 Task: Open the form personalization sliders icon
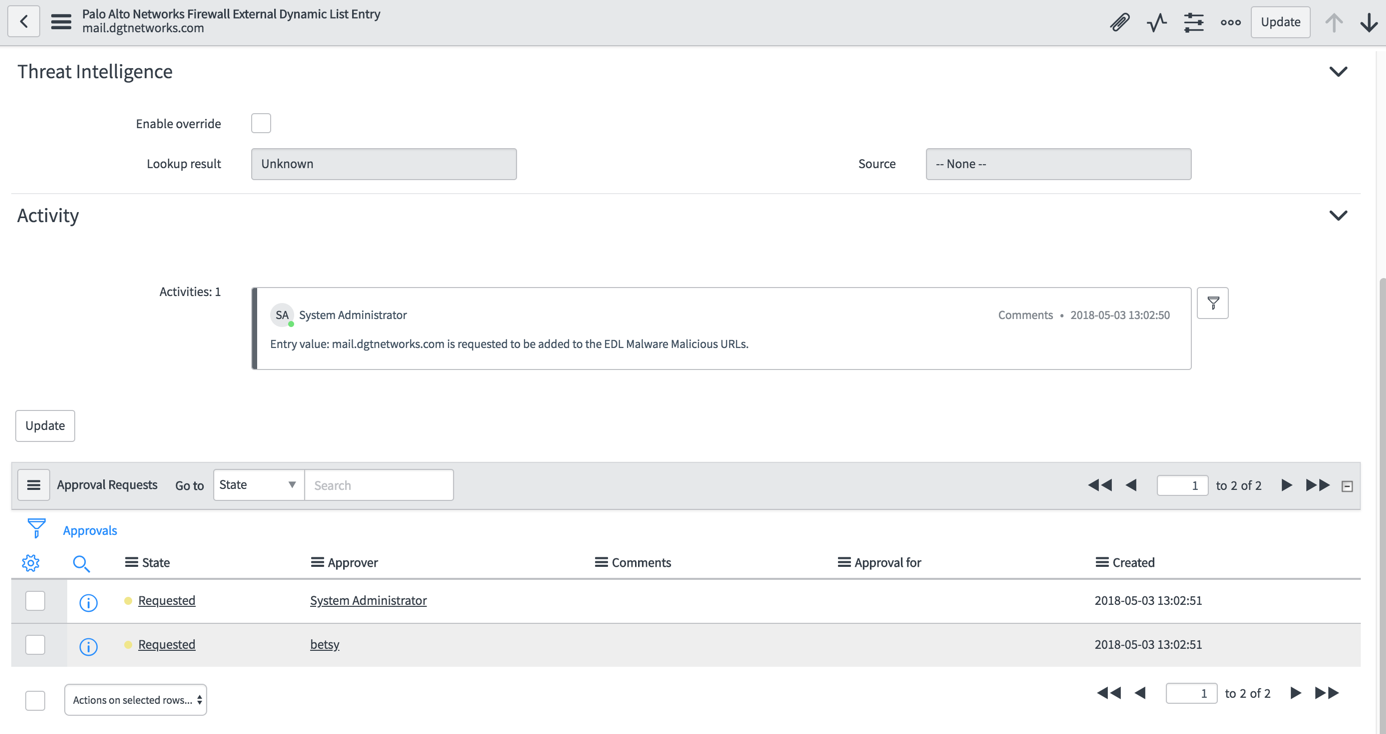[1194, 22]
